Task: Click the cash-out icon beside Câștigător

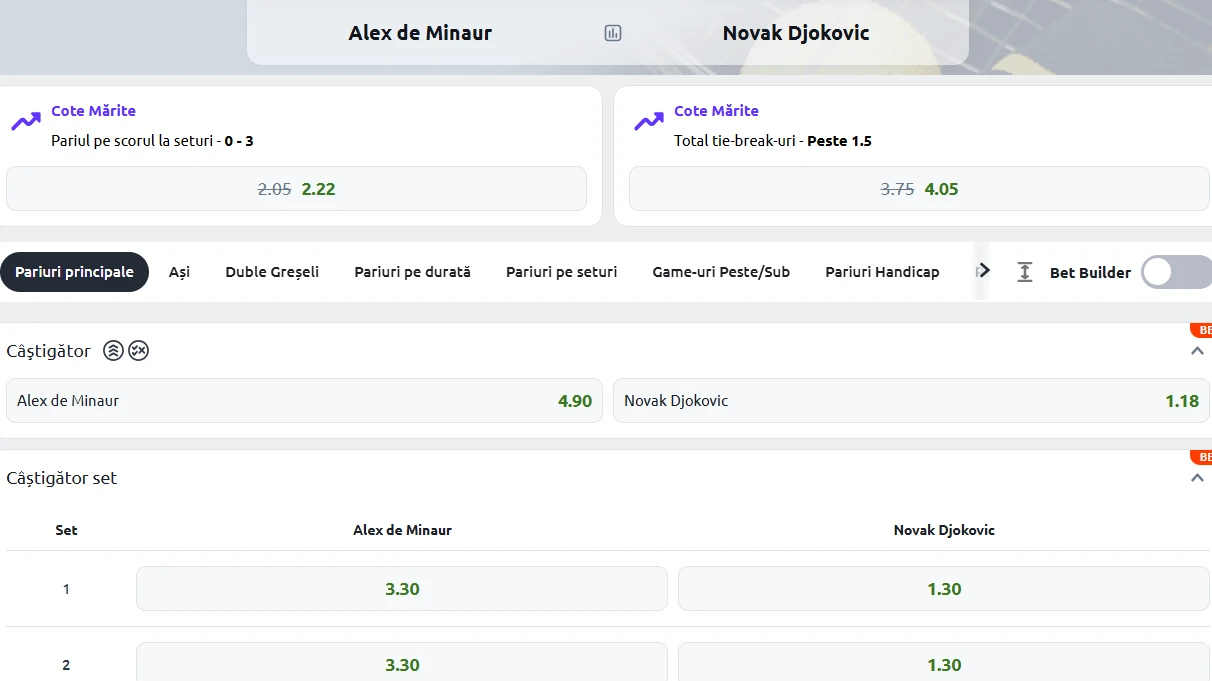Action: [139, 351]
